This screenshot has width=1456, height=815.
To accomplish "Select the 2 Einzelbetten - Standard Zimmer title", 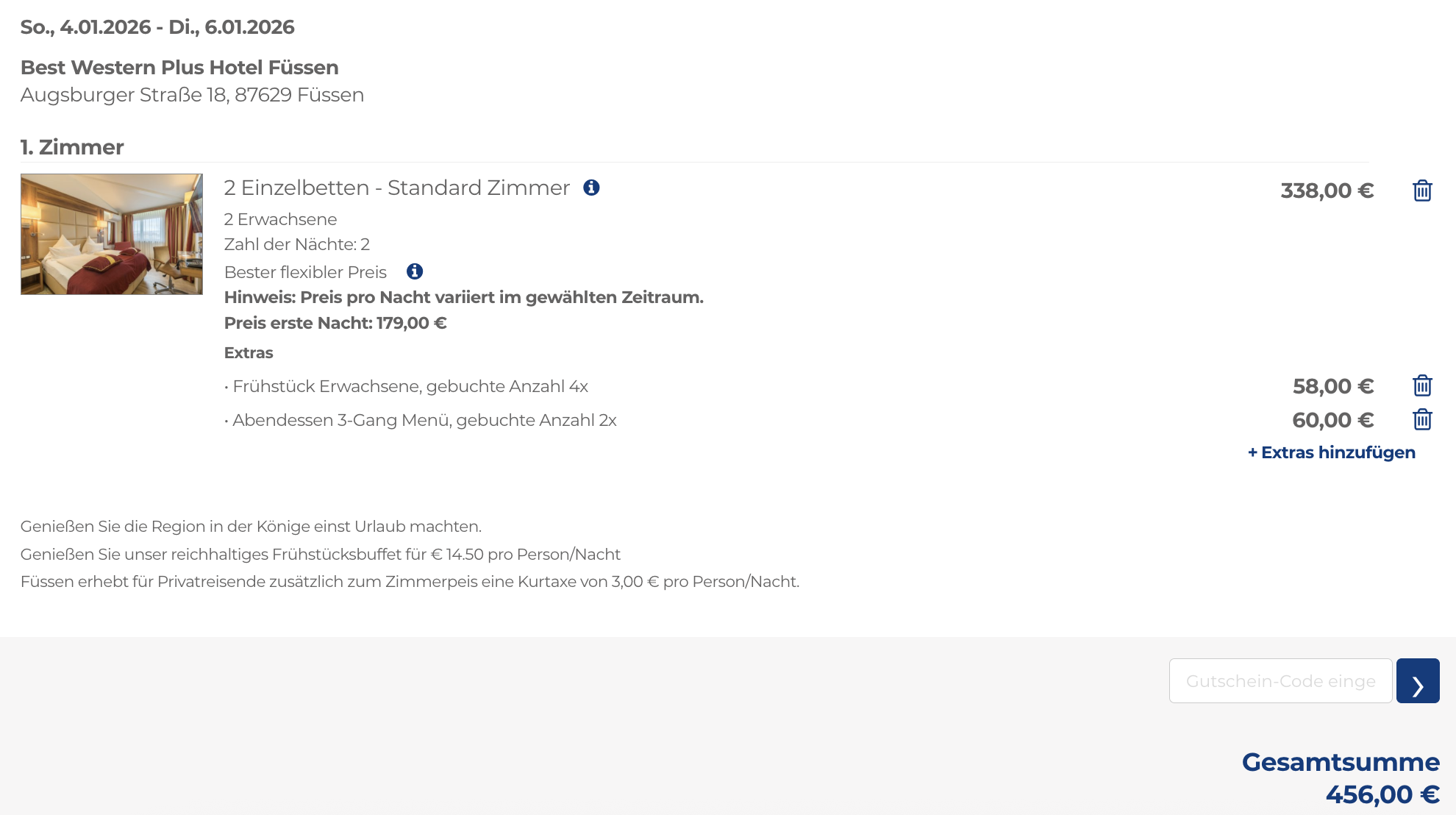I will [397, 188].
